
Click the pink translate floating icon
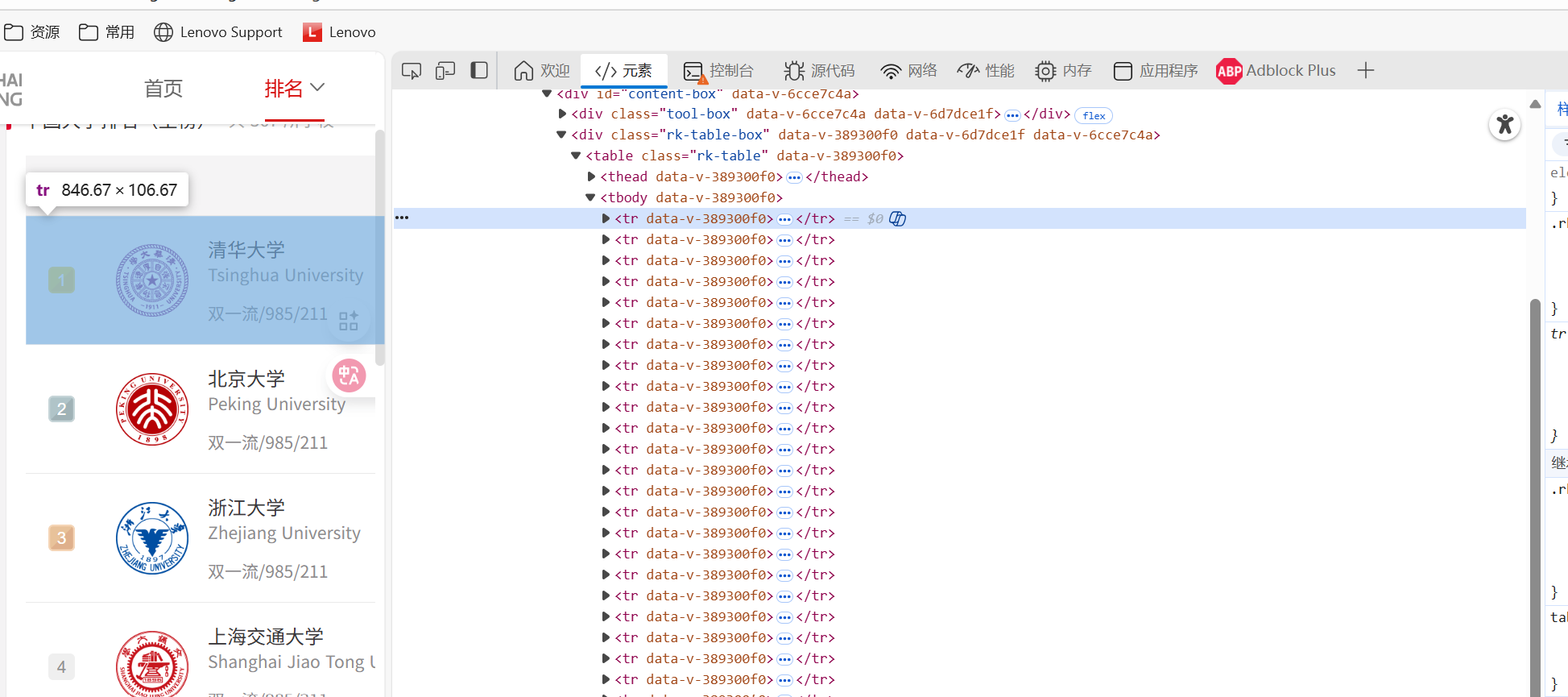(349, 375)
